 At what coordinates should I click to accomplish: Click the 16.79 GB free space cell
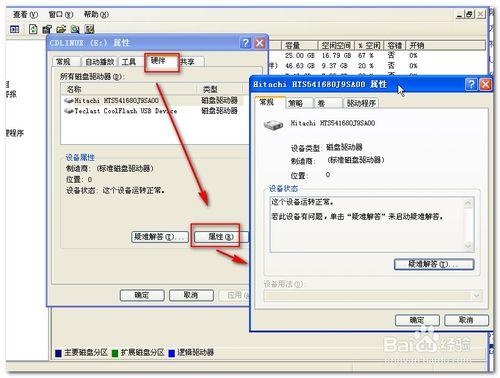click(336, 56)
